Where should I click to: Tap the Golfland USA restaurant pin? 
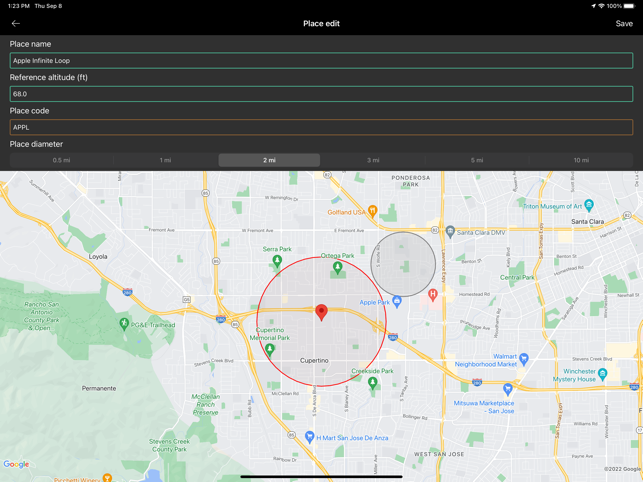(x=372, y=211)
